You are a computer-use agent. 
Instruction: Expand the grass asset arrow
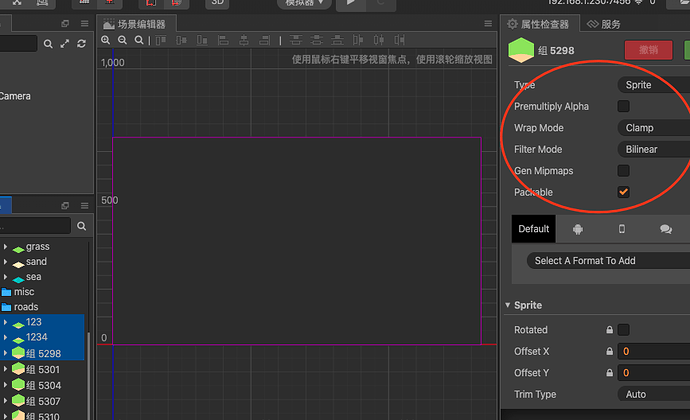tap(5, 247)
